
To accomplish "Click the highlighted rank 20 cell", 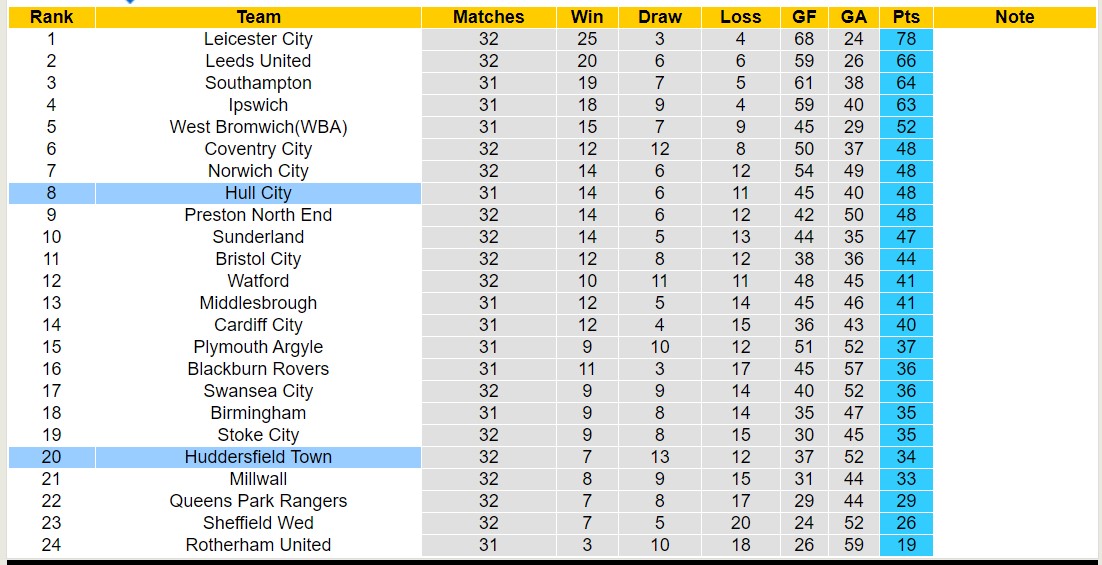I will click(x=51, y=457).
